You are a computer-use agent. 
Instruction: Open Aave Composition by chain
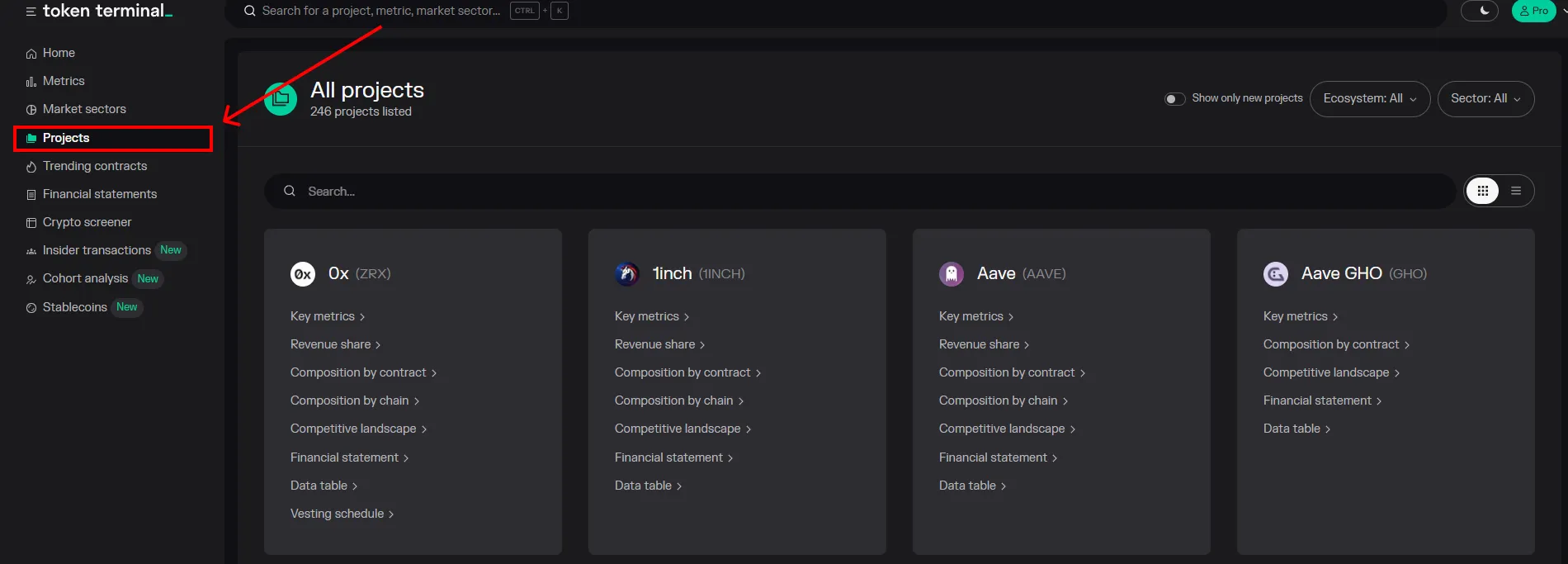1004,400
